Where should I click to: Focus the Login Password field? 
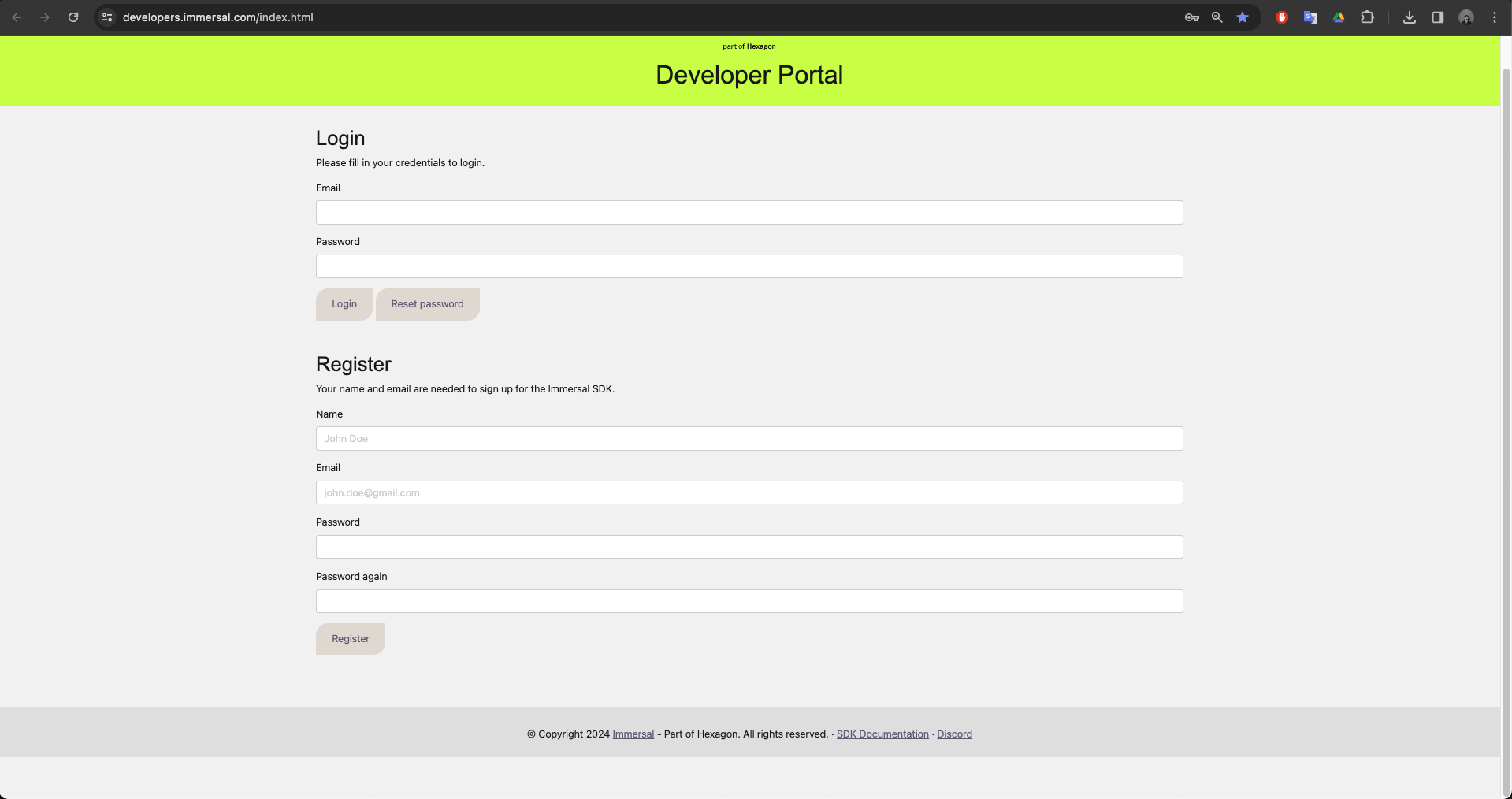749,266
